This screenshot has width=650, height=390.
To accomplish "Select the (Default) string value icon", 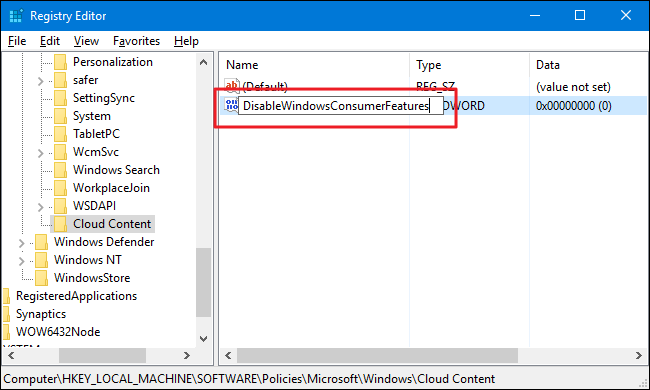I will coord(232,86).
